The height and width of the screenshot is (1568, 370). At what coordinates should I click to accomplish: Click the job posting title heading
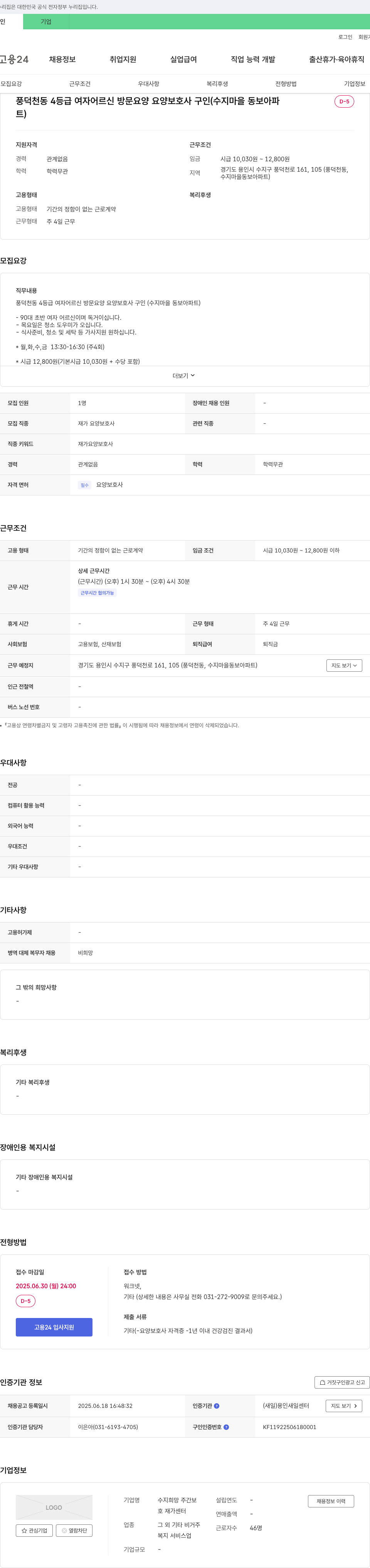click(x=148, y=107)
